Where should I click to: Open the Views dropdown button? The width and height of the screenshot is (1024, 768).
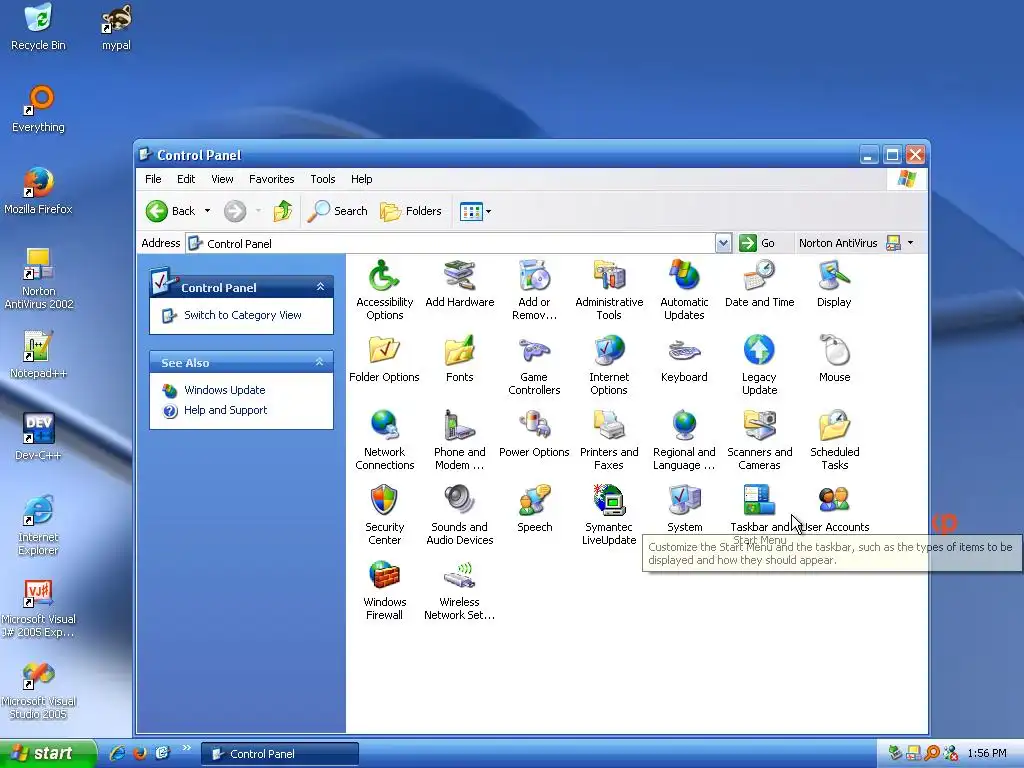(x=475, y=211)
